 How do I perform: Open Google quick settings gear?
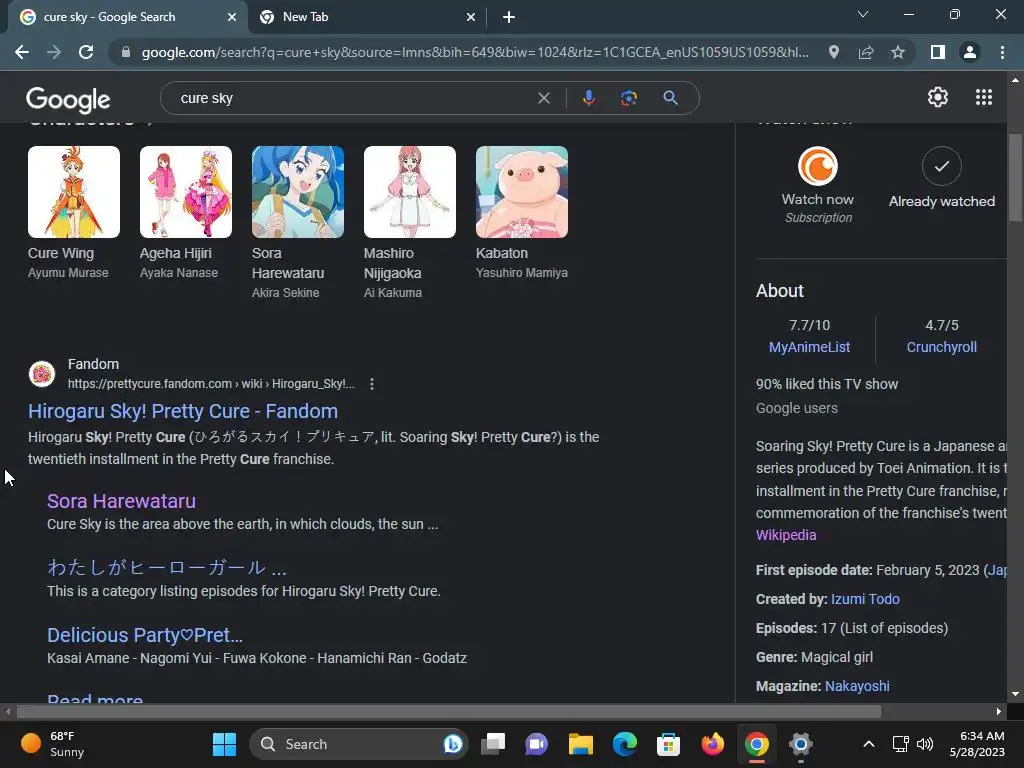point(938,97)
